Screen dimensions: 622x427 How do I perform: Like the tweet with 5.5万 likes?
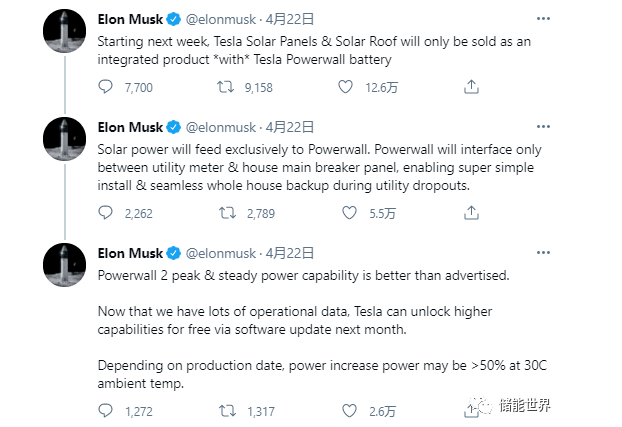(x=346, y=213)
